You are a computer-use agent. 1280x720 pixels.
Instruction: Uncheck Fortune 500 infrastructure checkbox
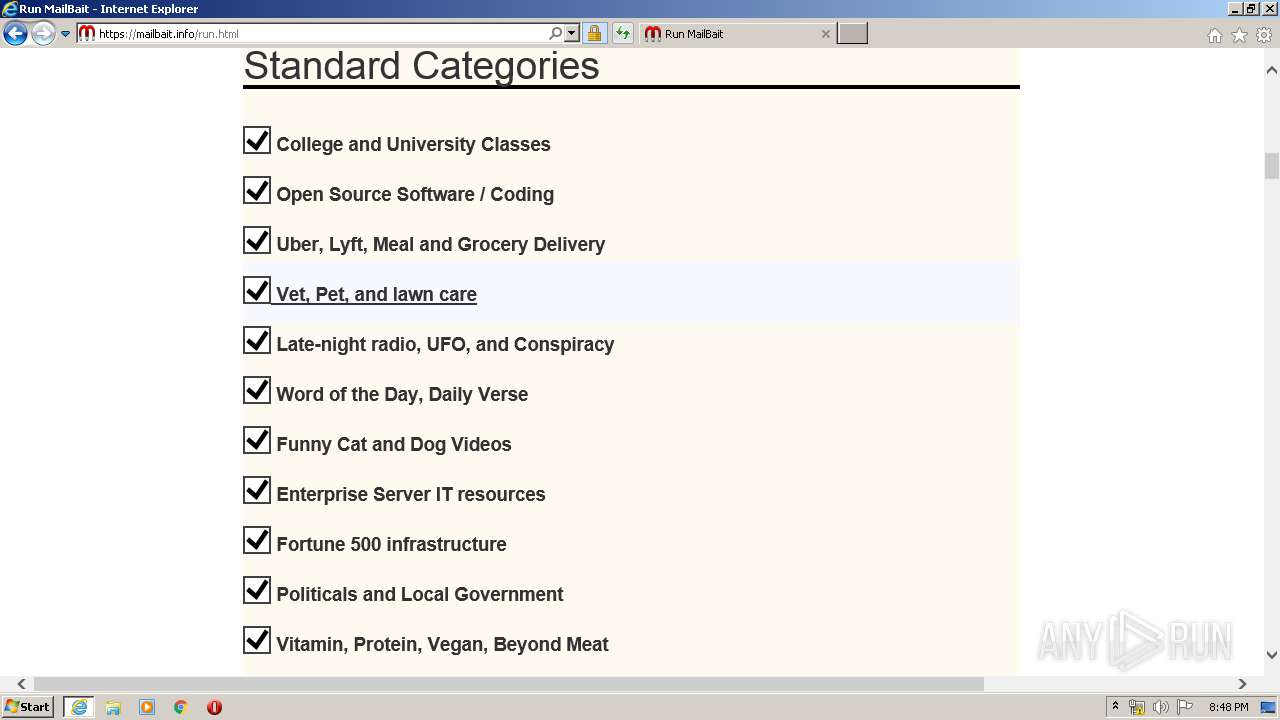click(x=257, y=540)
